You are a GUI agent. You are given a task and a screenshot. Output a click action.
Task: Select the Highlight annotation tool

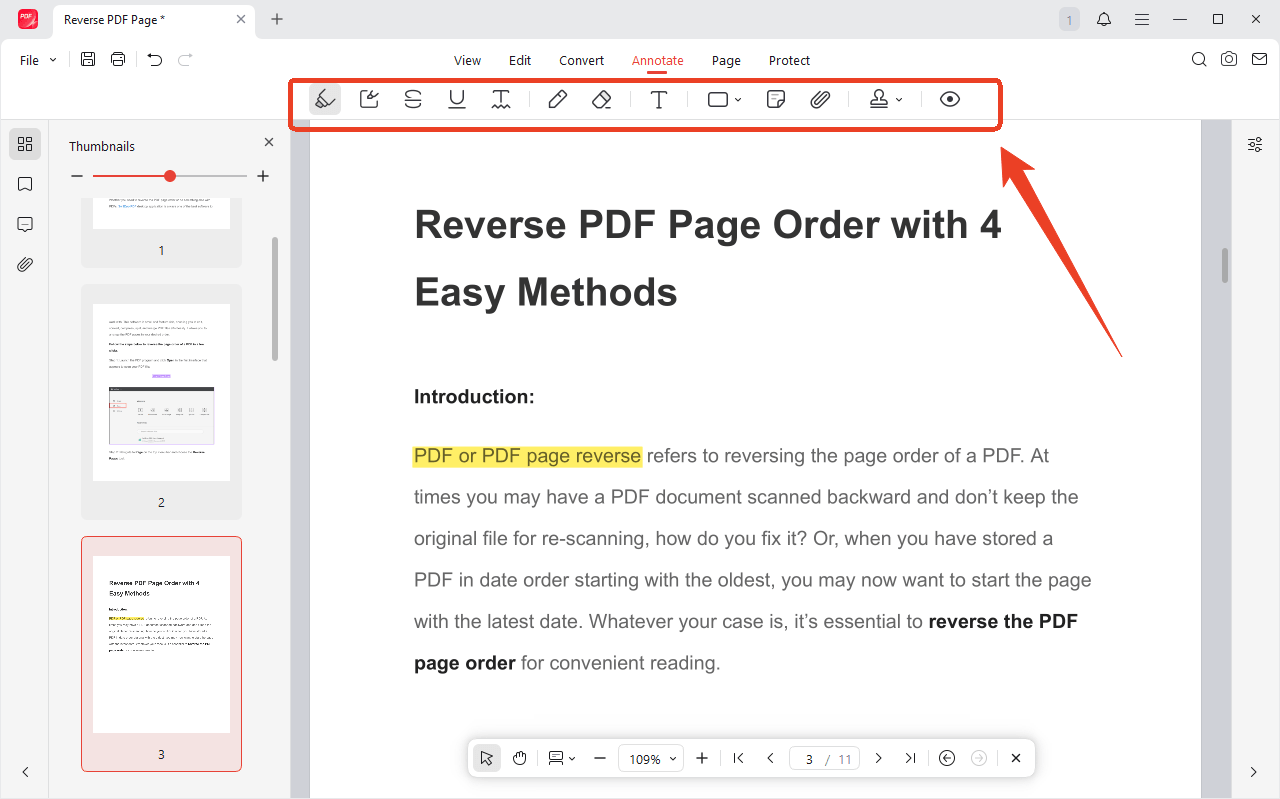(324, 99)
